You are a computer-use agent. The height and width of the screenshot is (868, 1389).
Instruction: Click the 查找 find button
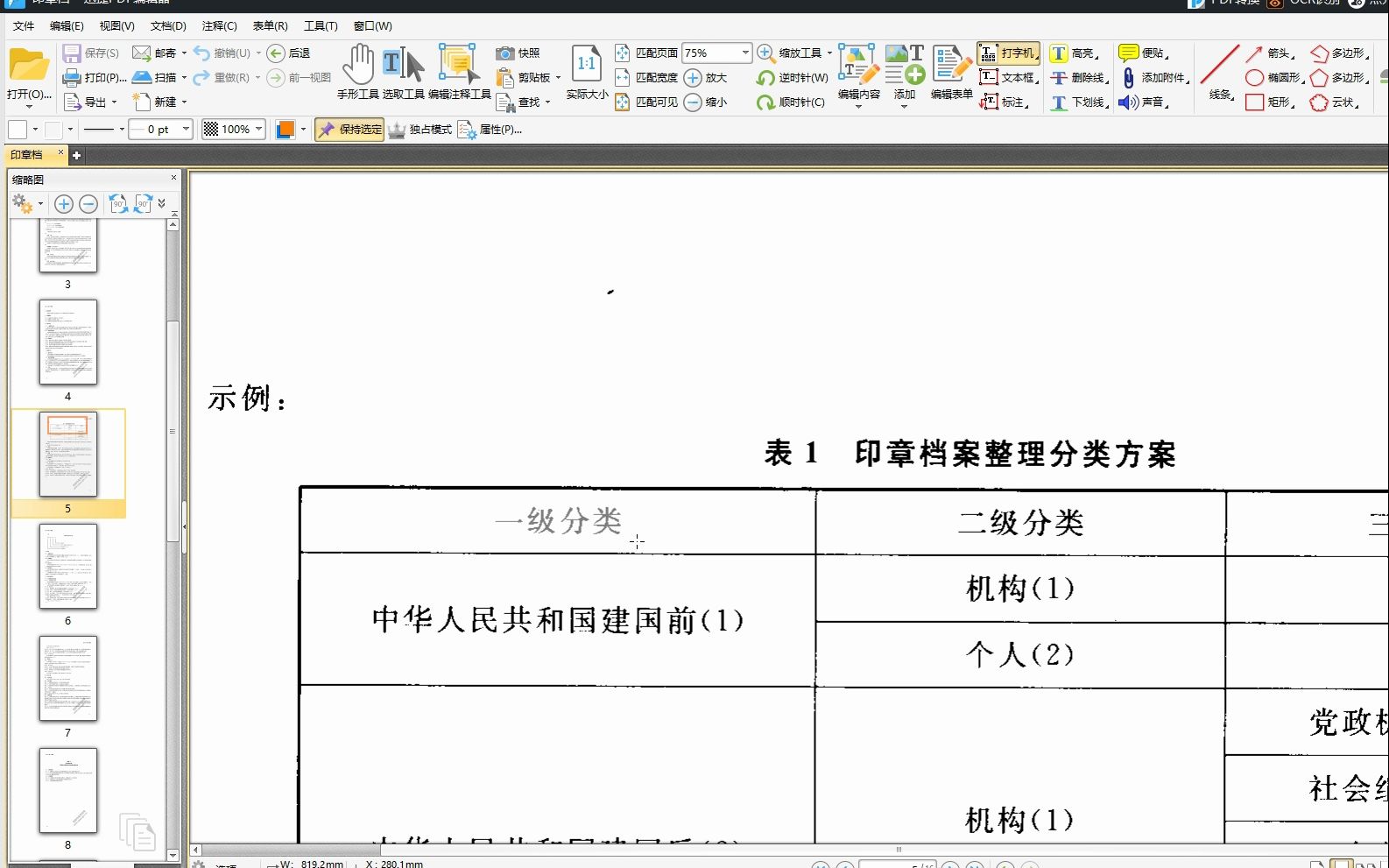[x=518, y=102]
